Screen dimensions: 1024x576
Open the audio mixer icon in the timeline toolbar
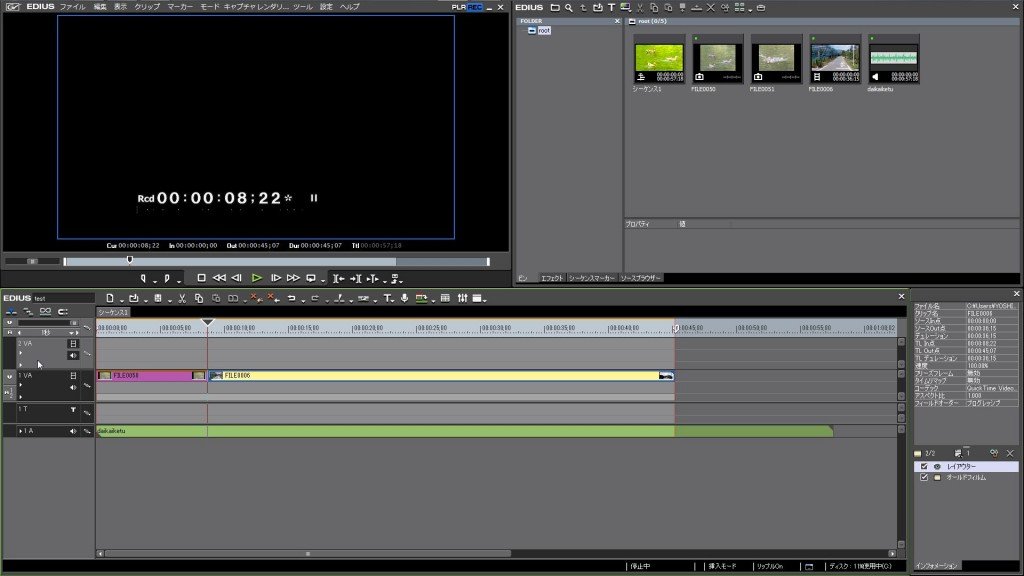pyautogui.click(x=462, y=298)
